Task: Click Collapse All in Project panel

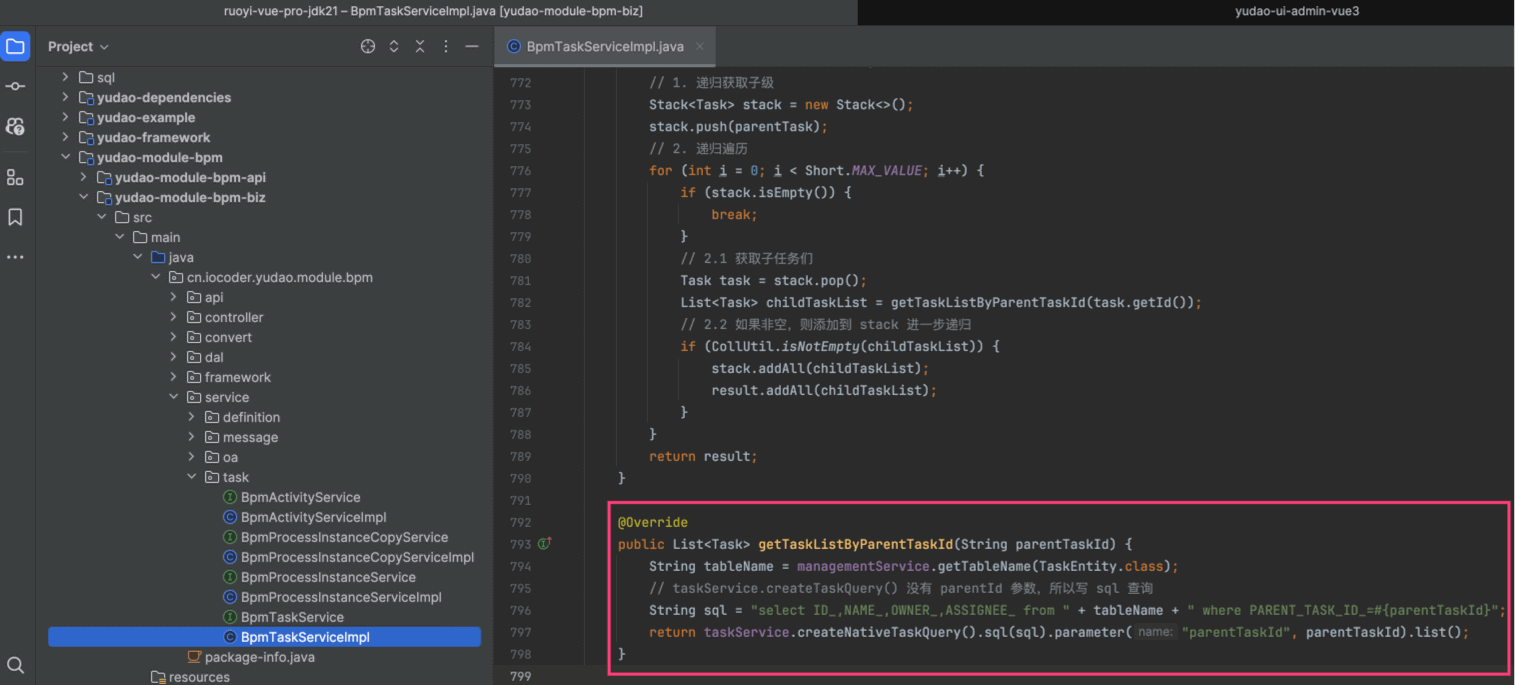Action: [420, 47]
